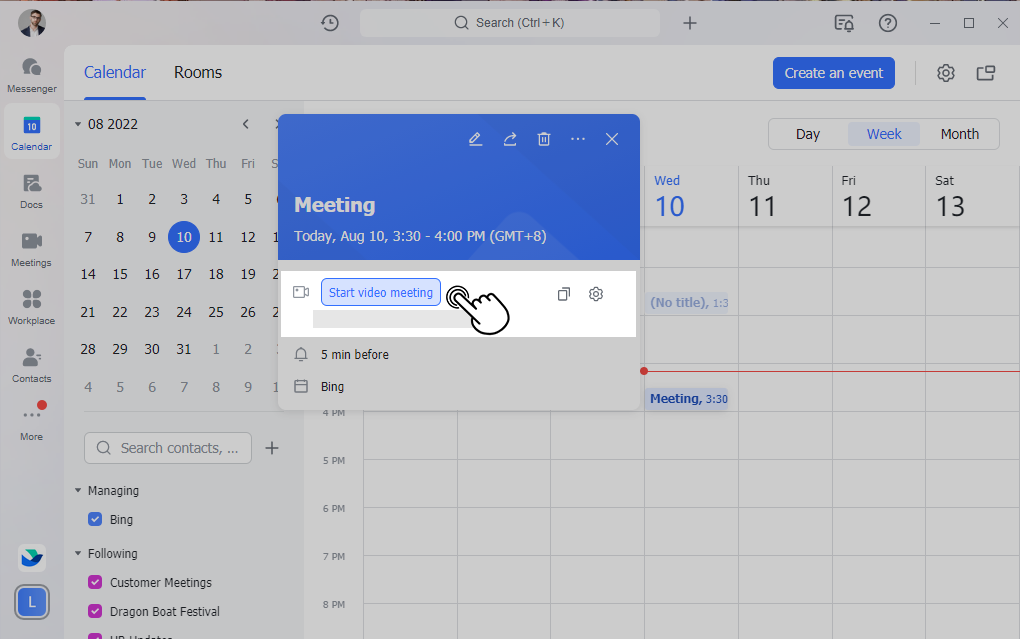Click Start video meeting
1020x639 pixels.
tap(381, 292)
